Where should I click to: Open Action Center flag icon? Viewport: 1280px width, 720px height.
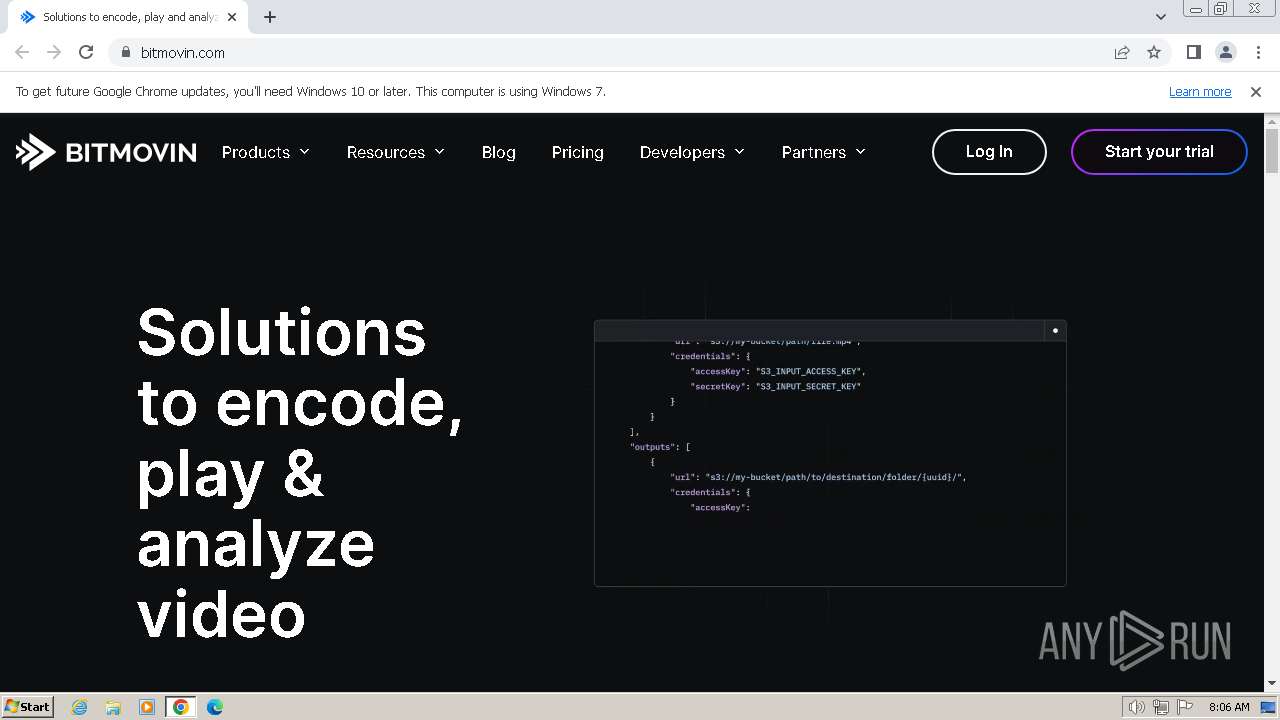click(1184, 707)
